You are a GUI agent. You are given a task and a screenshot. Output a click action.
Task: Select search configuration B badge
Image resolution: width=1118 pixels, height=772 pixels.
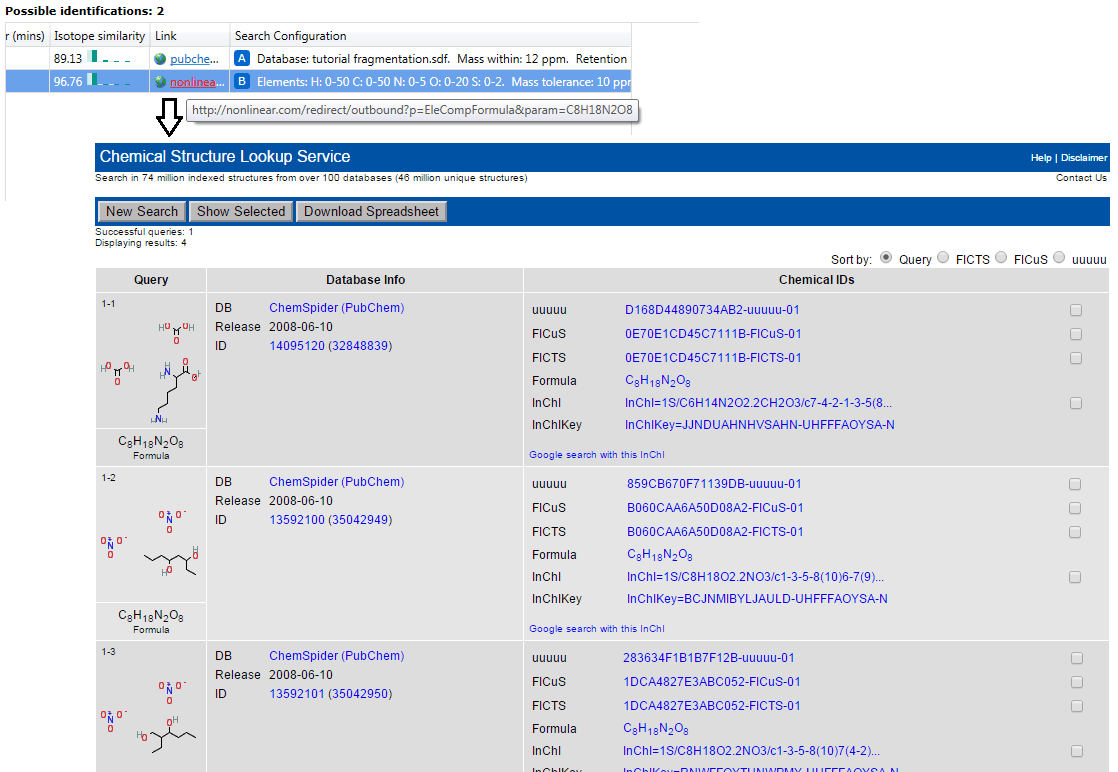(242, 81)
